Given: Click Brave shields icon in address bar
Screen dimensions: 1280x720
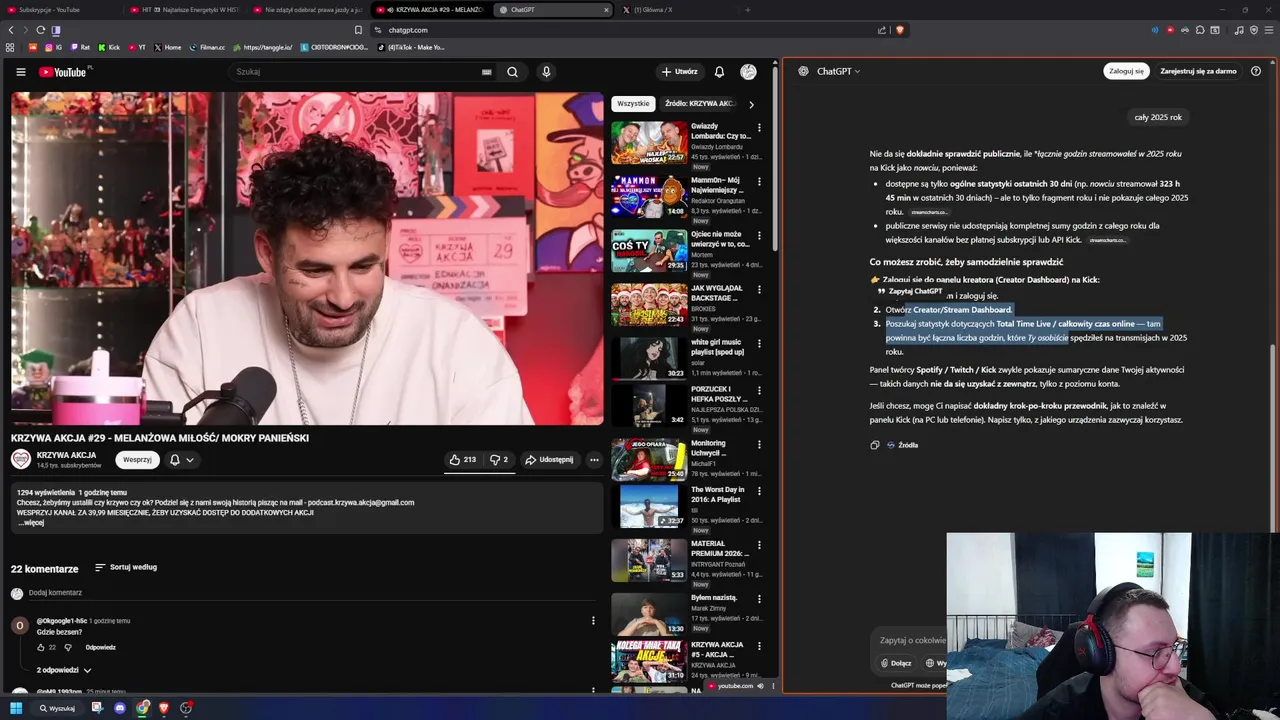Looking at the screenshot, I should point(899,30).
